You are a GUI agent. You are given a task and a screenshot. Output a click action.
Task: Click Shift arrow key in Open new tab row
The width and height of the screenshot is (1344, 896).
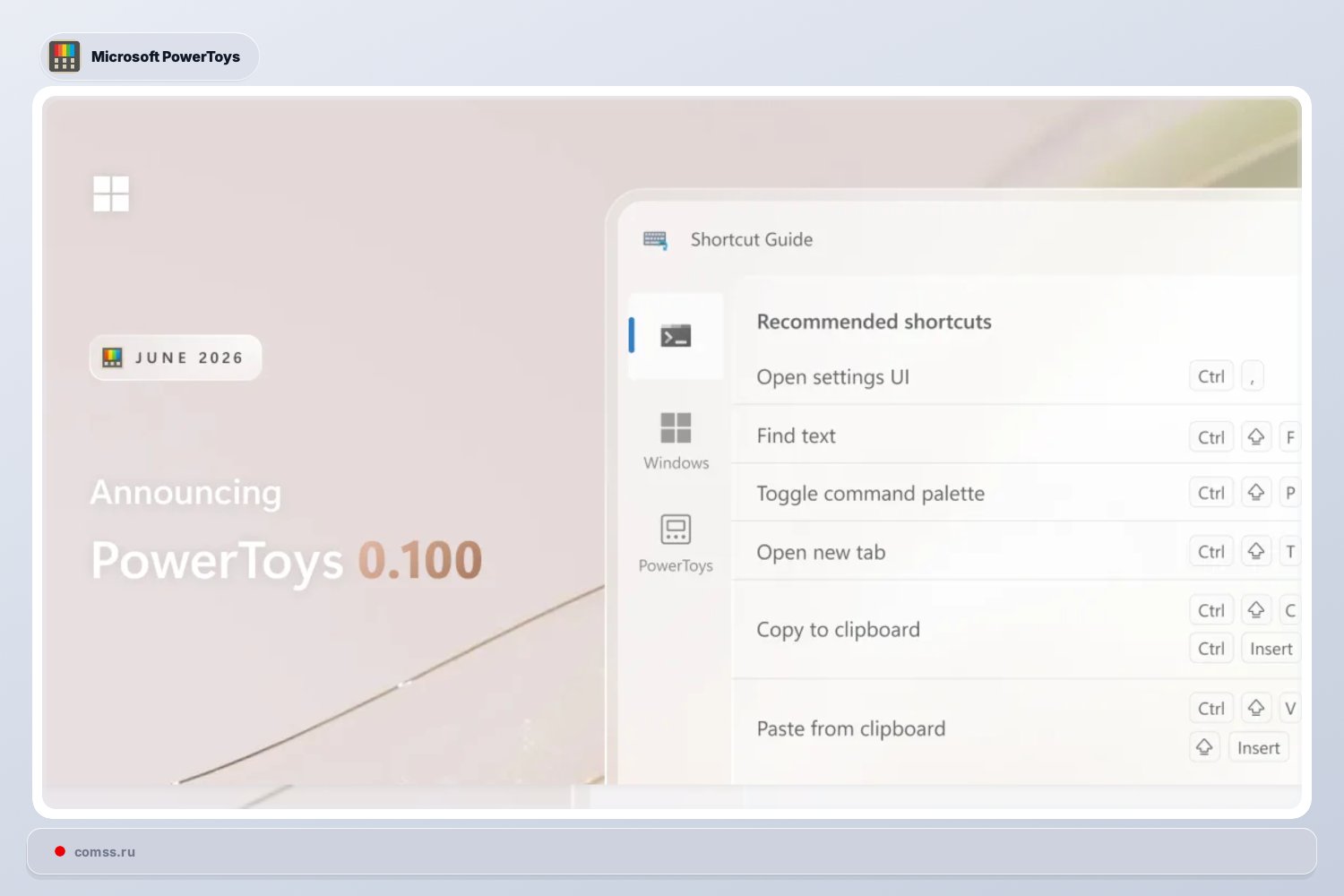(1256, 551)
